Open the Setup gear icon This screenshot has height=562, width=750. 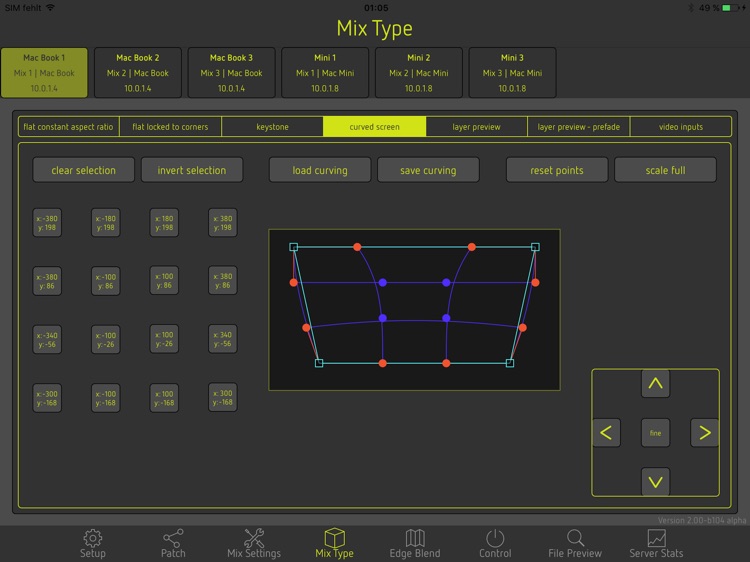pos(93,538)
